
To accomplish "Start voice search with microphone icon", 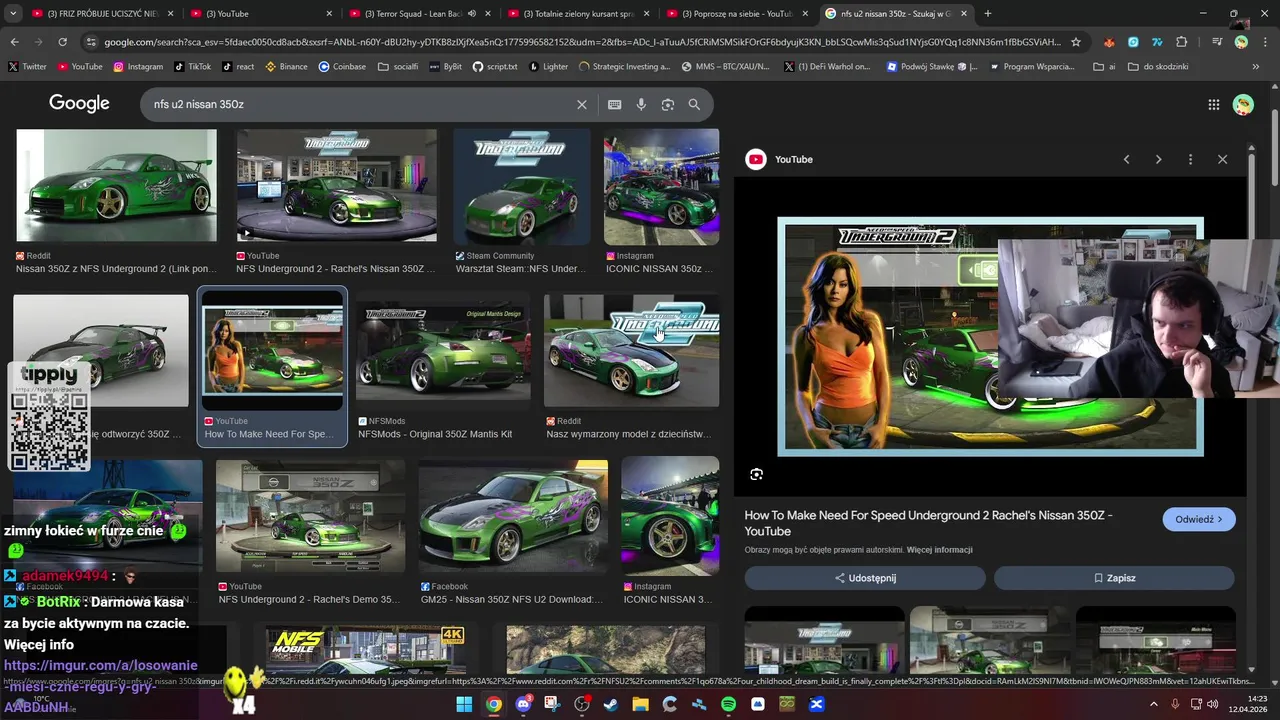I will pyautogui.click(x=641, y=104).
